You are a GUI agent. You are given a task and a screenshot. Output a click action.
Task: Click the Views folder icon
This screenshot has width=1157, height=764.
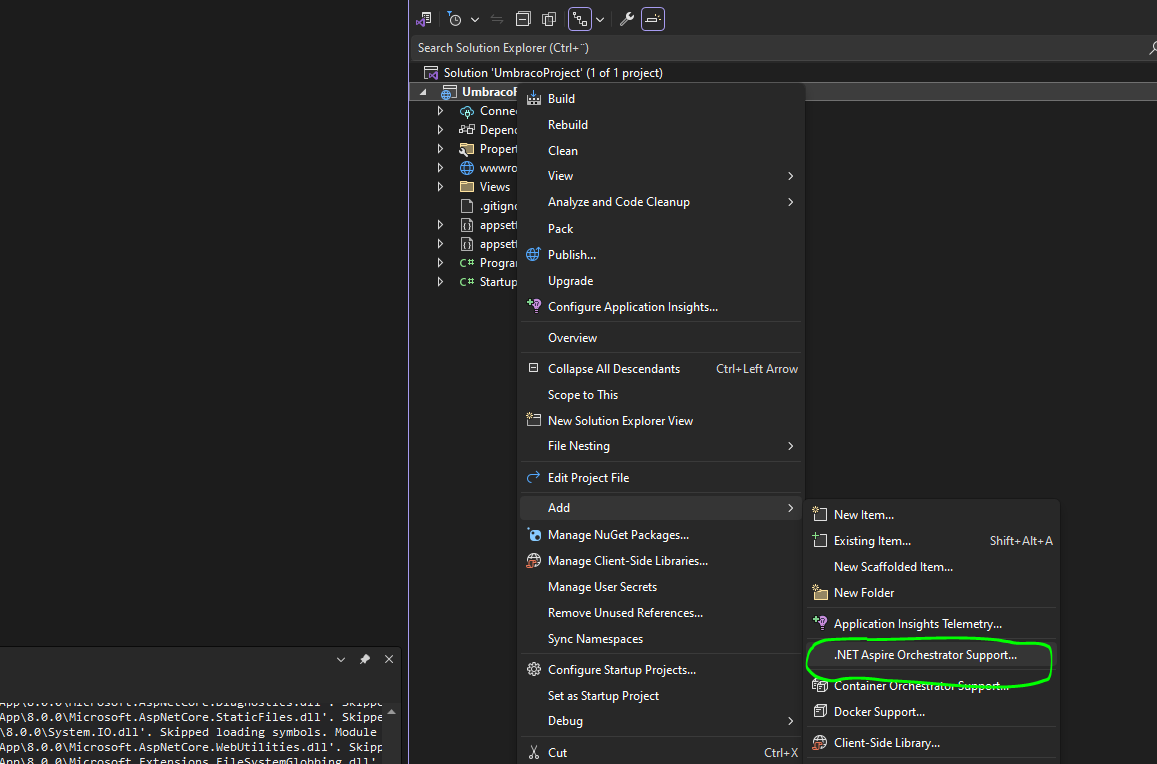pyautogui.click(x=466, y=187)
